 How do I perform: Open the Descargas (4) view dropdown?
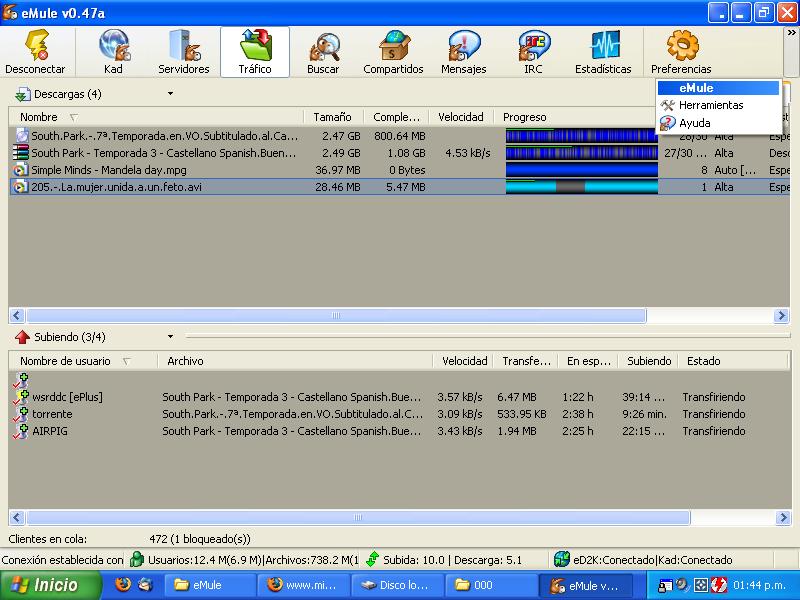tap(170, 94)
